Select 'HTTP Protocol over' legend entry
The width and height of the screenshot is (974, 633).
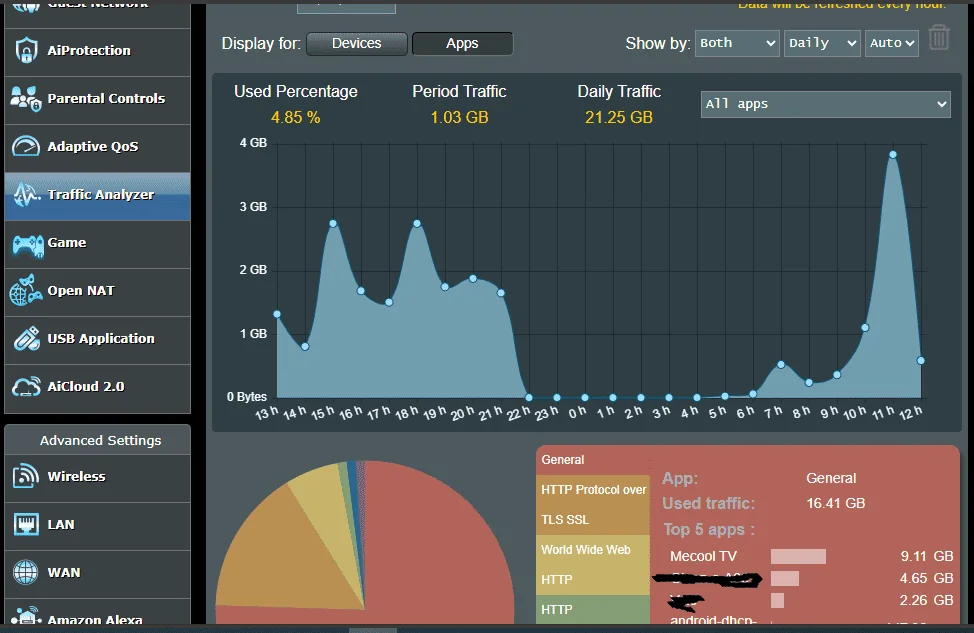(x=593, y=505)
